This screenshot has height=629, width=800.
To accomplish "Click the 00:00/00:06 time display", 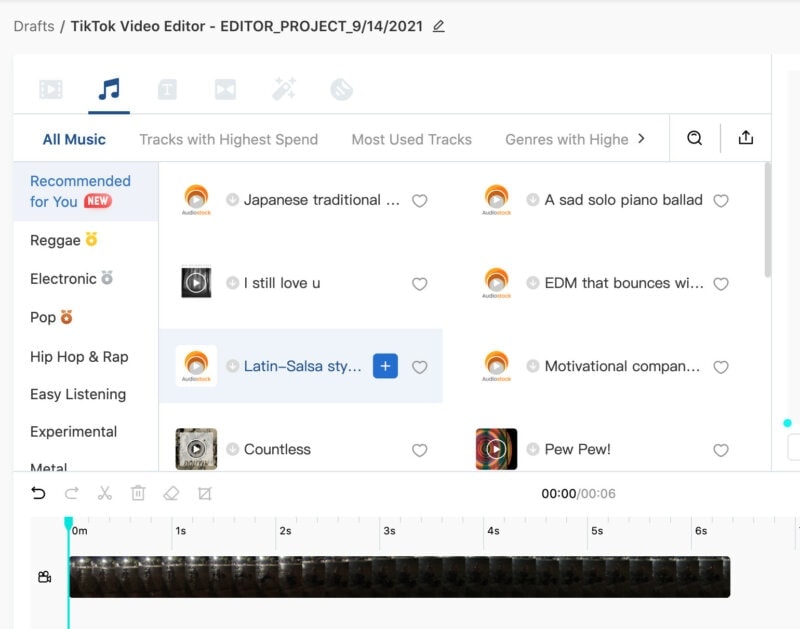I will (x=578, y=493).
